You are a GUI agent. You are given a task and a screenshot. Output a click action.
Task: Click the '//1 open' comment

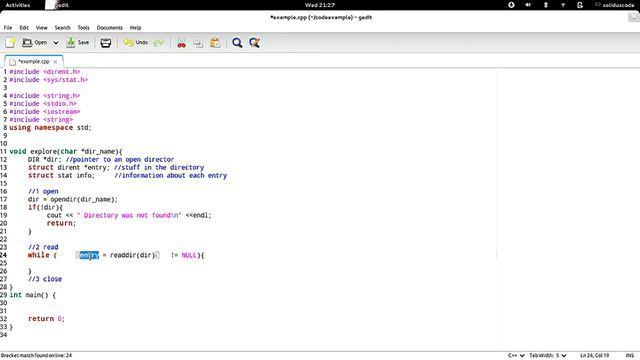click(x=43, y=191)
